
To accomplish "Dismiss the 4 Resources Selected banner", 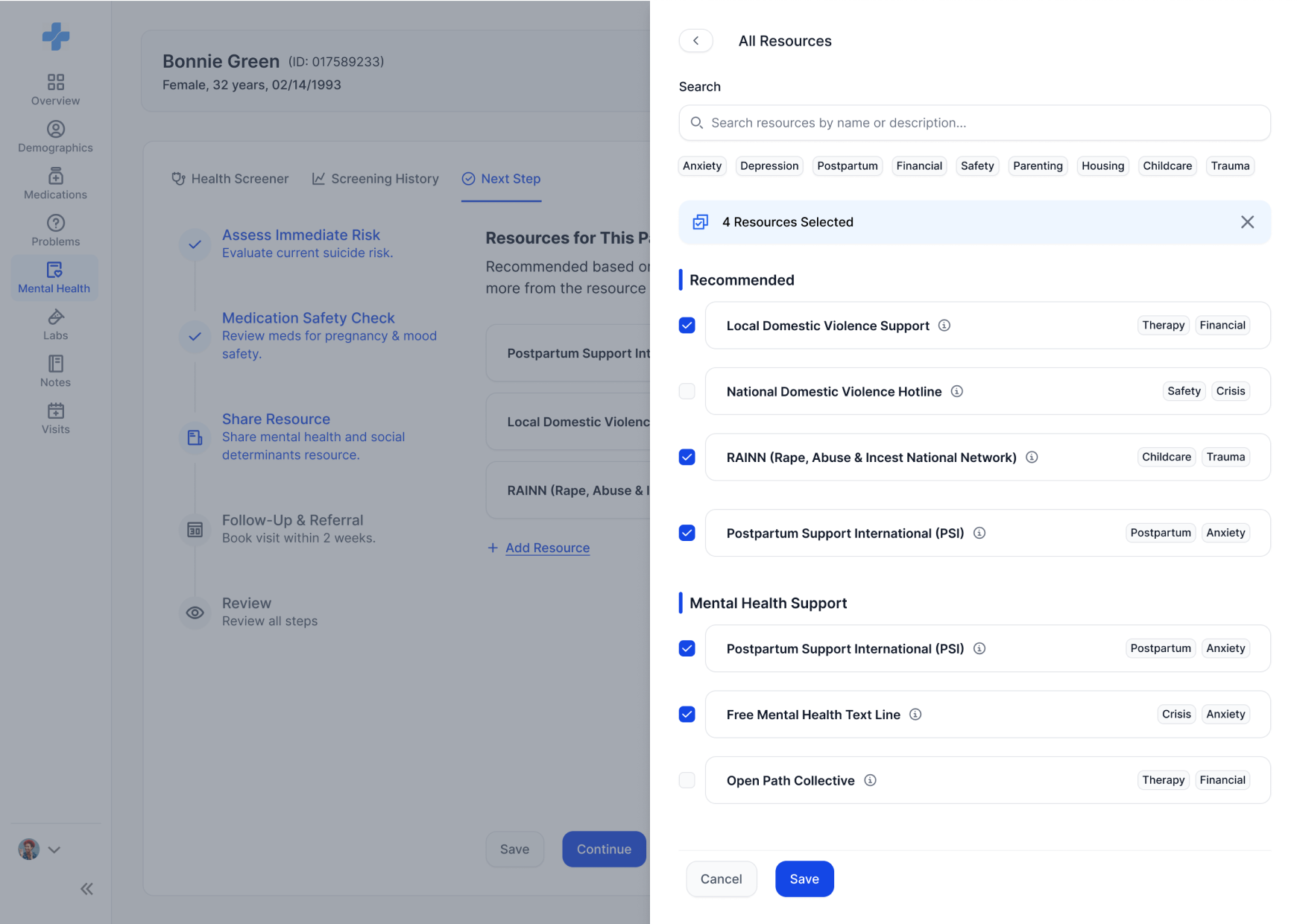I will click(x=1247, y=222).
